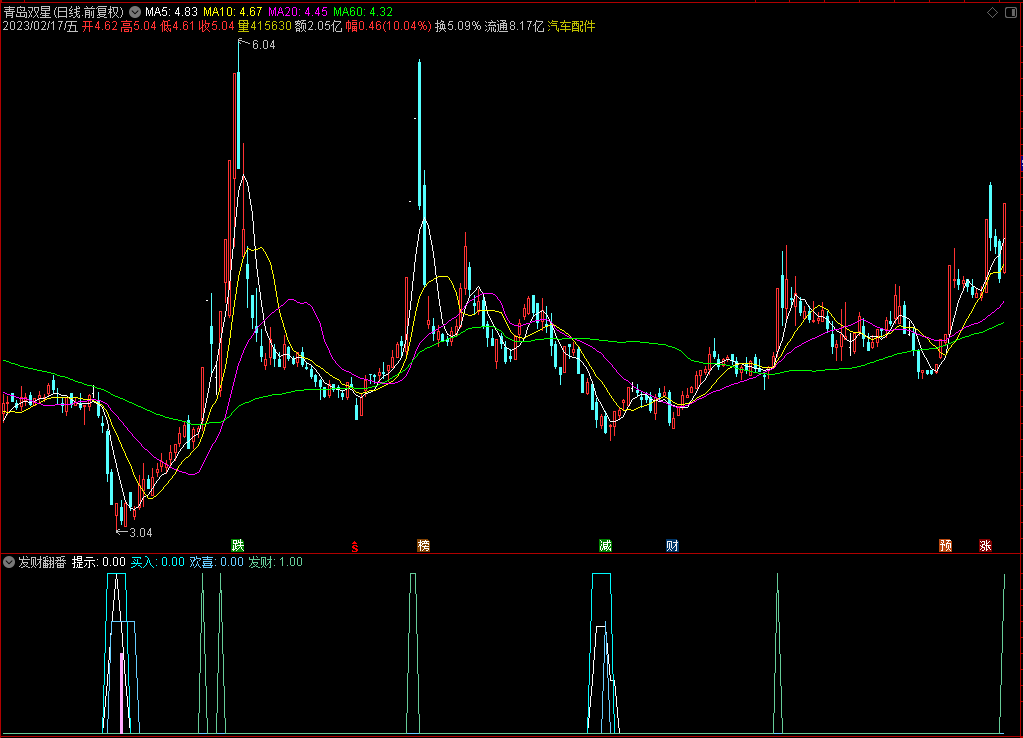Click the green 跌 event marker

tap(237, 546)
